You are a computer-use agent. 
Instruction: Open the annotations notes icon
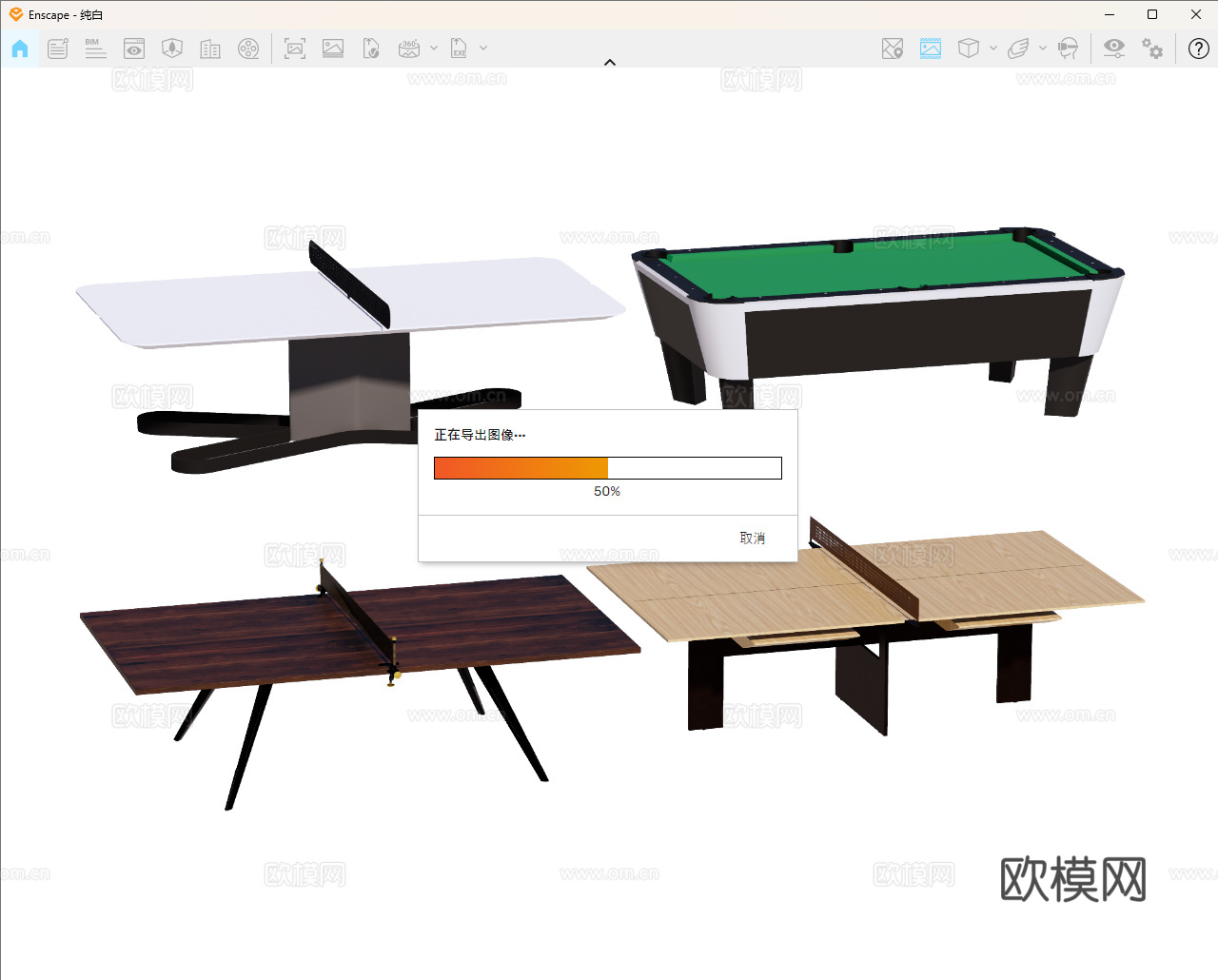(58, 49)
